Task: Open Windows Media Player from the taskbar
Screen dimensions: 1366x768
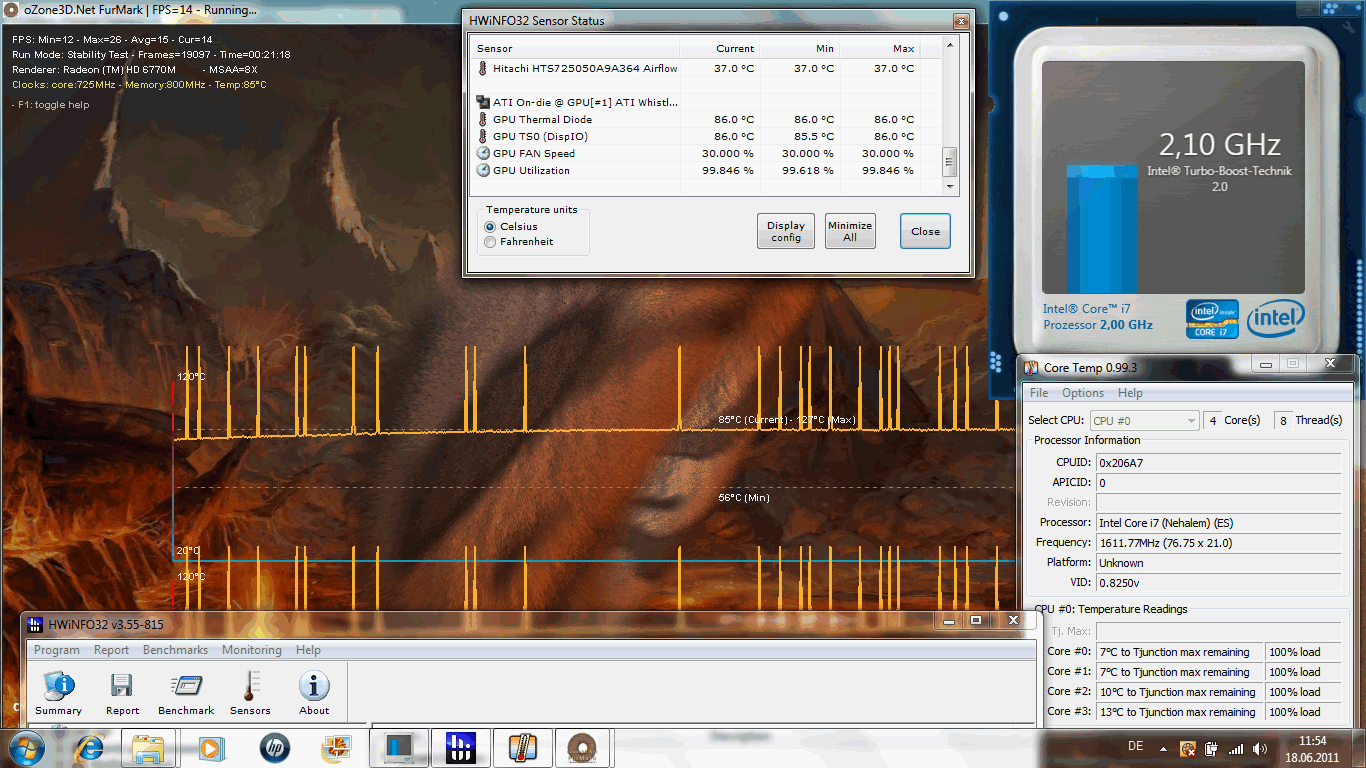Action: (211, 747)
